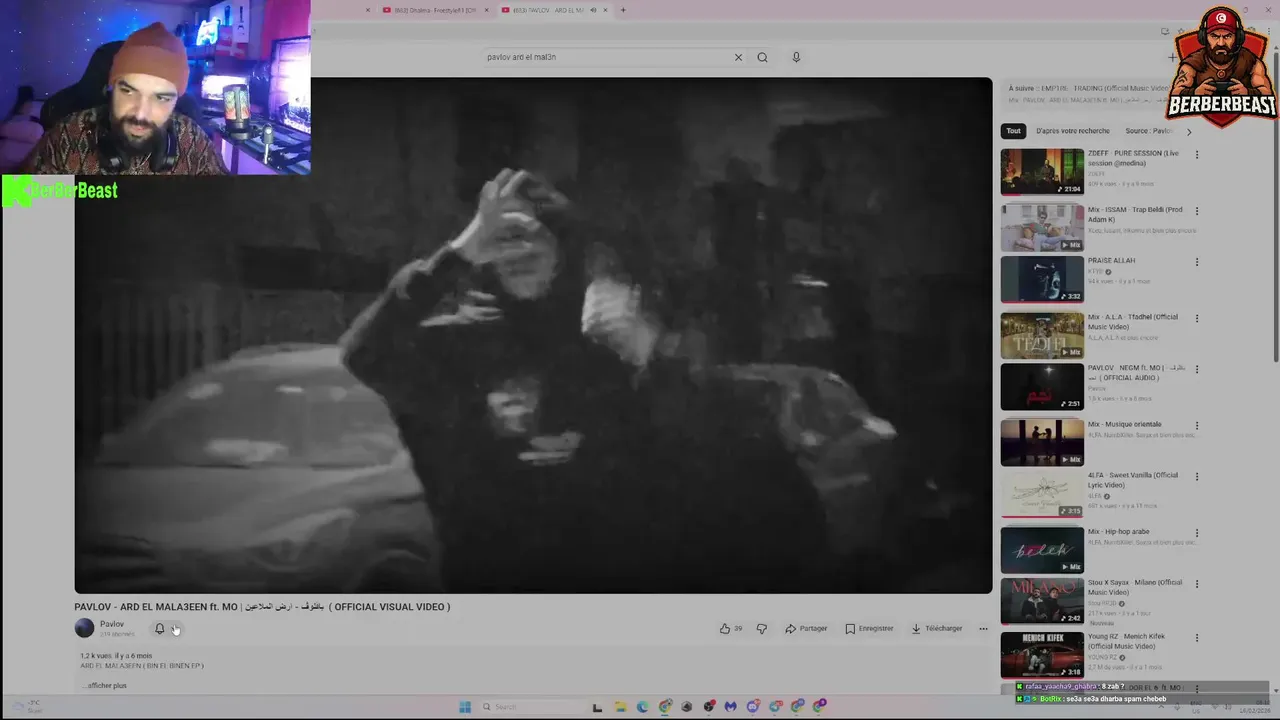Click the video player area
1280x720 pixels.
[533, 335]
